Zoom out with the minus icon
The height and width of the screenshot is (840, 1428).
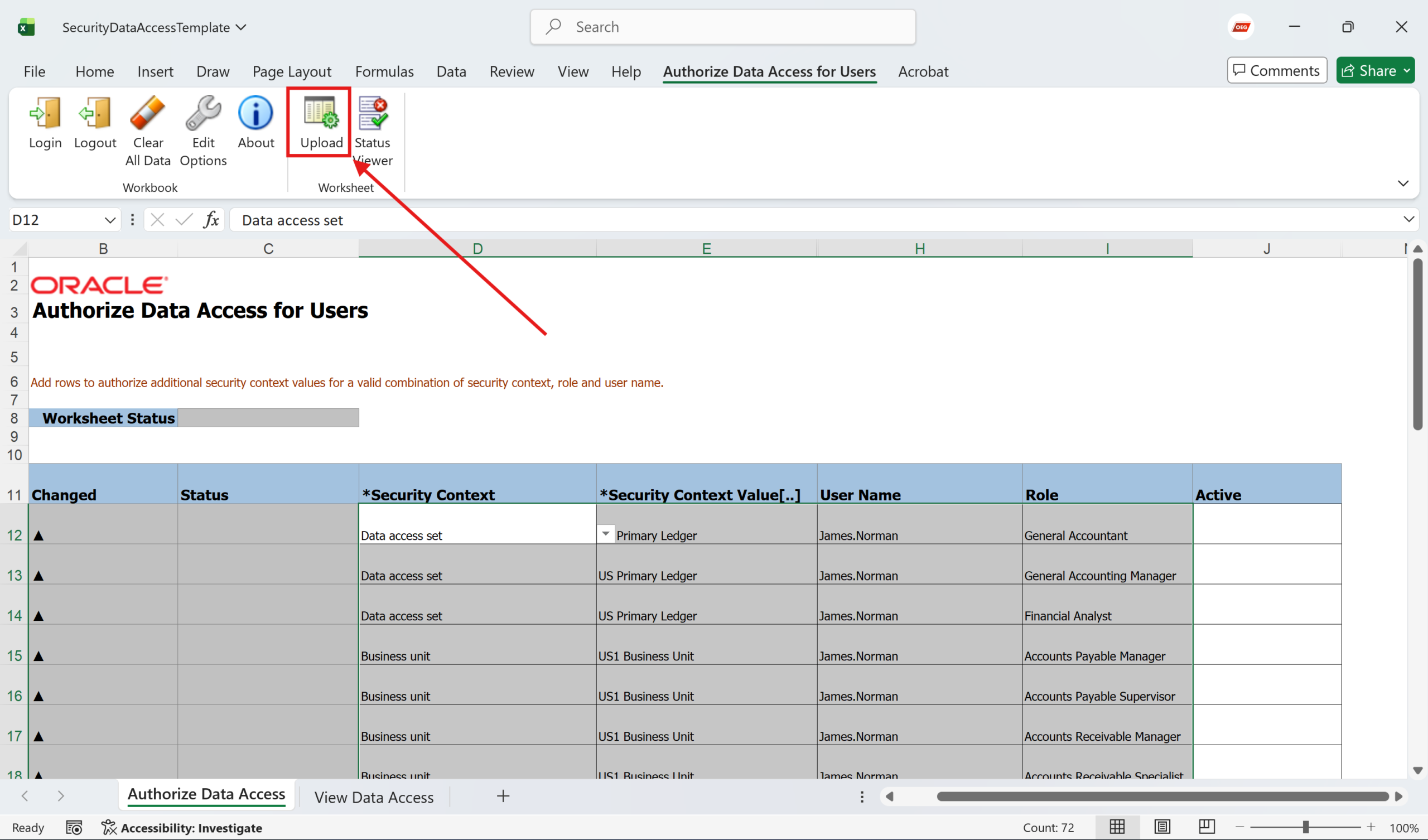pyautogui.click(x=1239, y=827)
